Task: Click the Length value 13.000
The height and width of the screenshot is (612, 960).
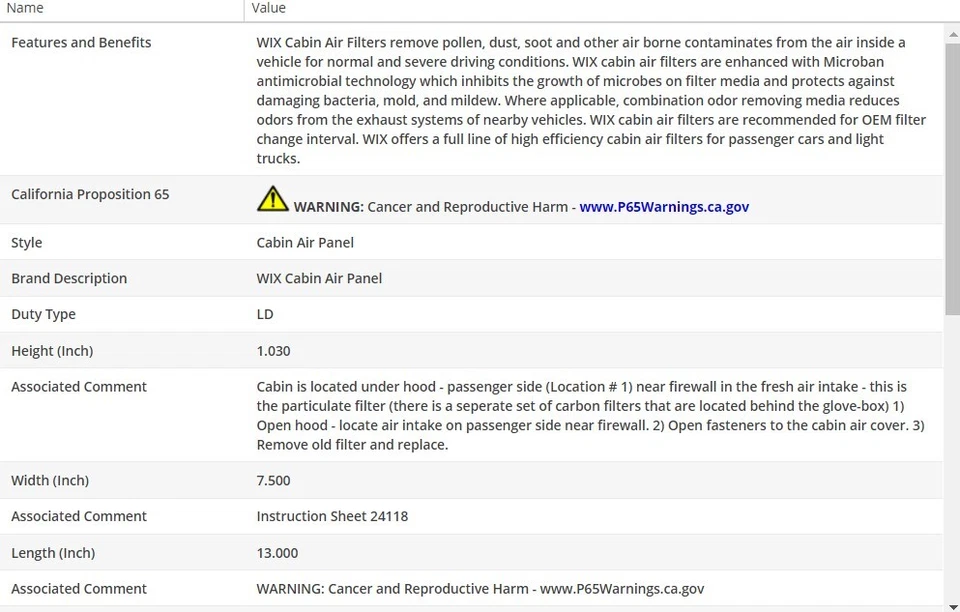Action: (277, 553)
